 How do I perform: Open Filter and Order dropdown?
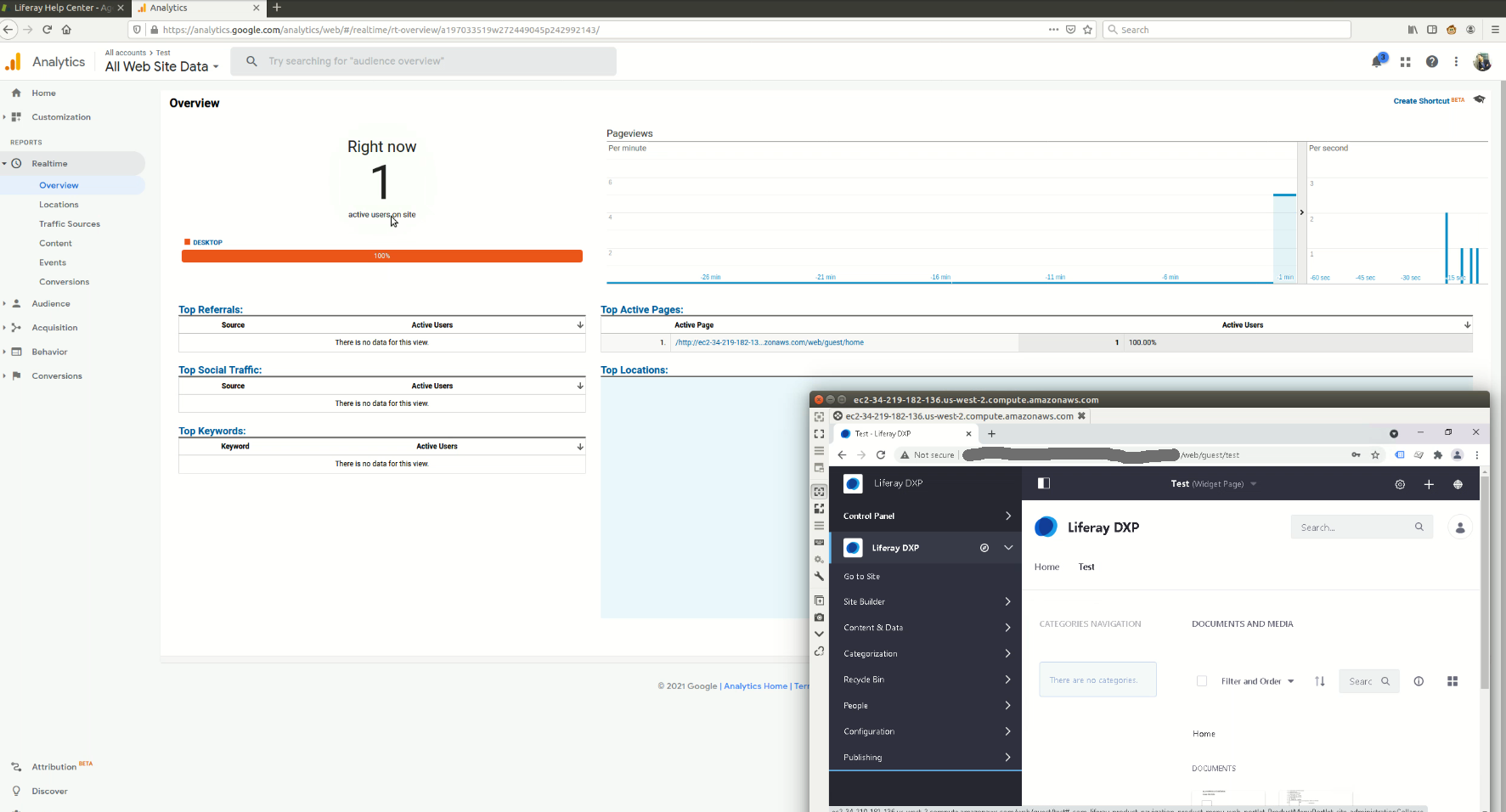tap(1257, 681)
